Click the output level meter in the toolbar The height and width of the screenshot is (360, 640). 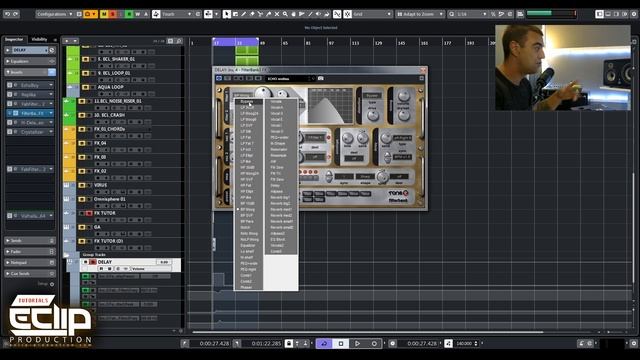tap(551, 13)
